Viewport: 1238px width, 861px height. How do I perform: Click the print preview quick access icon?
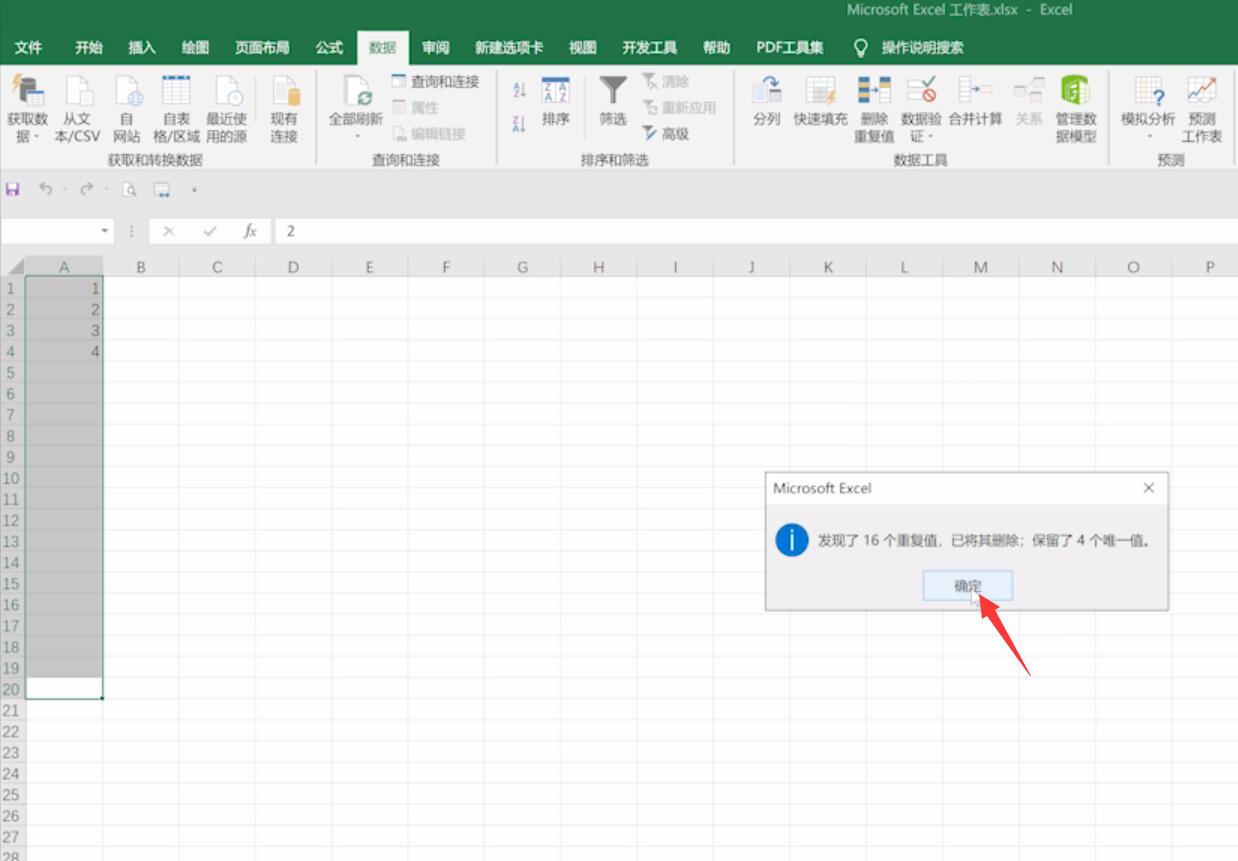coord(129,189)
